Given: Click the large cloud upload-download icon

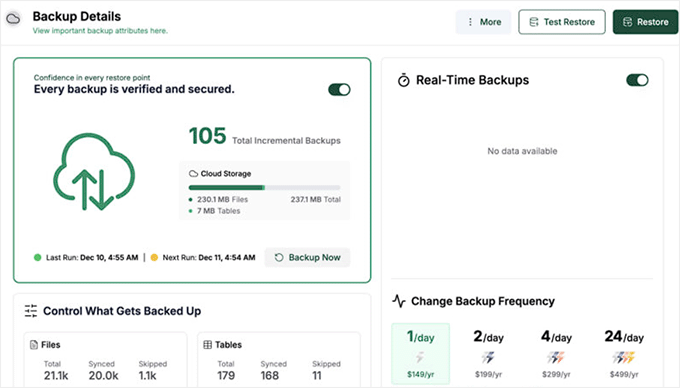Looking at the screenshot, I should click(94, 172).
